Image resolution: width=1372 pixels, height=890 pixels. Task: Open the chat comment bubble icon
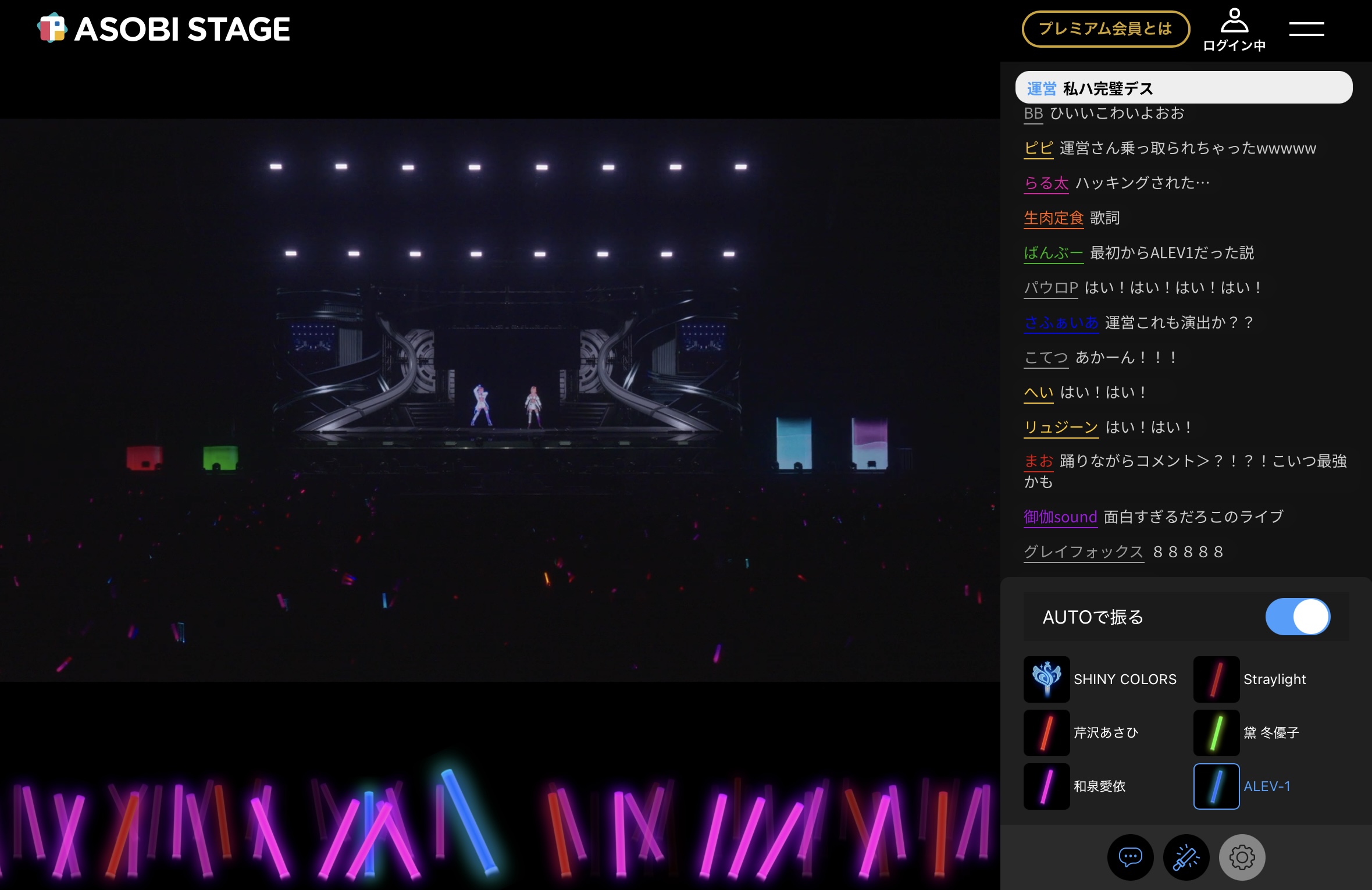pyautogui.click(x=1130, y=857)
